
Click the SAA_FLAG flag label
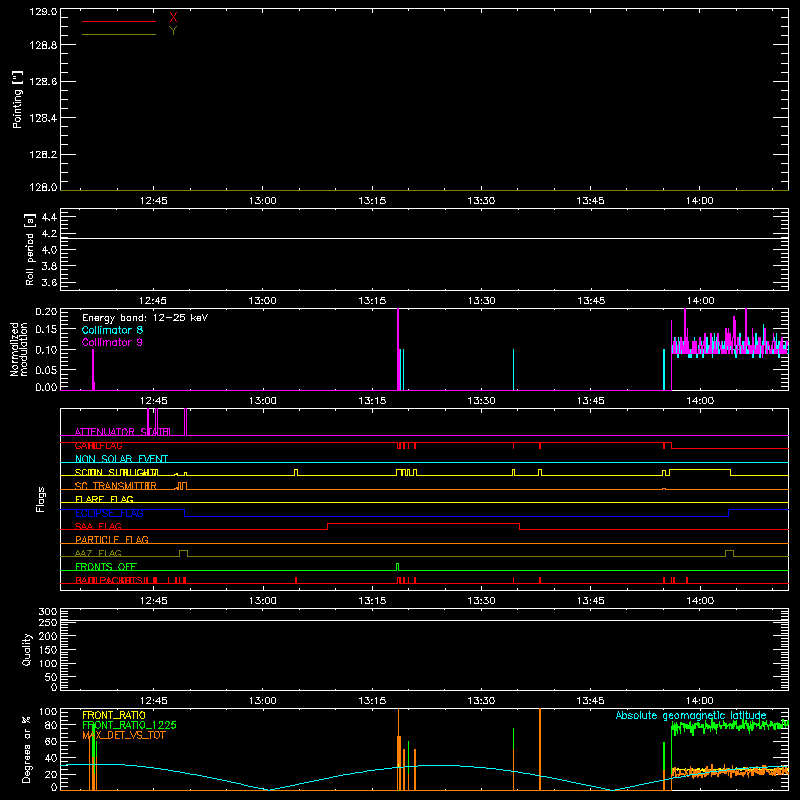pos(98,527)
